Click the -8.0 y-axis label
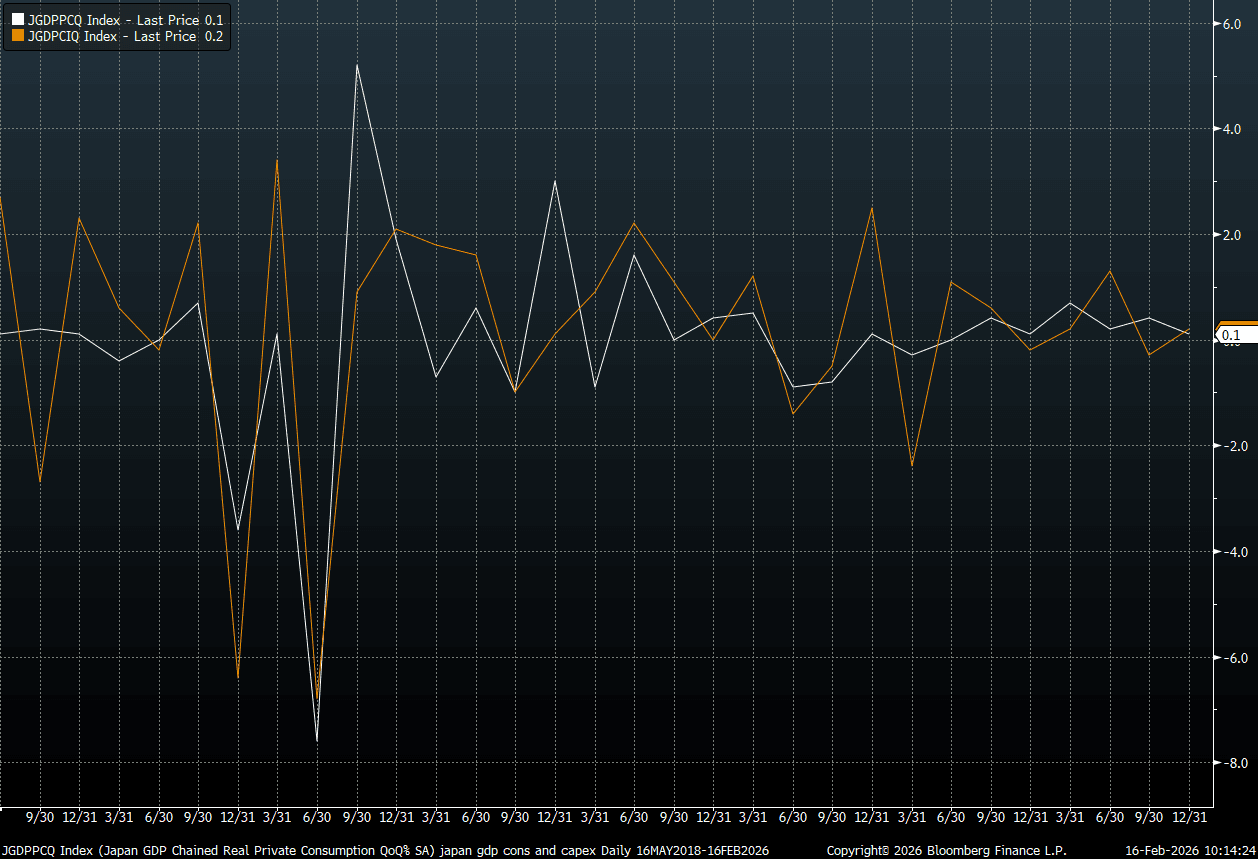1258x859 pixels. pyautogui.click(x=1228, y=763)
